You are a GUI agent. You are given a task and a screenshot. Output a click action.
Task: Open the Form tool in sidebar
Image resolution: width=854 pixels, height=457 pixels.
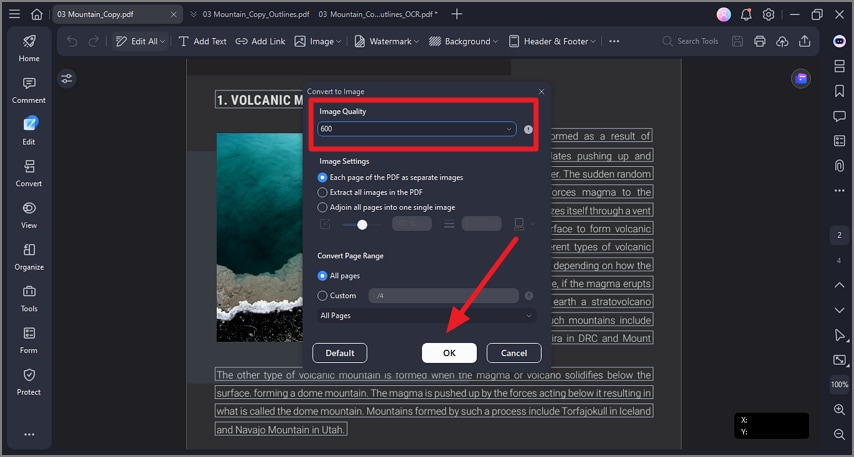pyautogui.click(x=29, y=340)
